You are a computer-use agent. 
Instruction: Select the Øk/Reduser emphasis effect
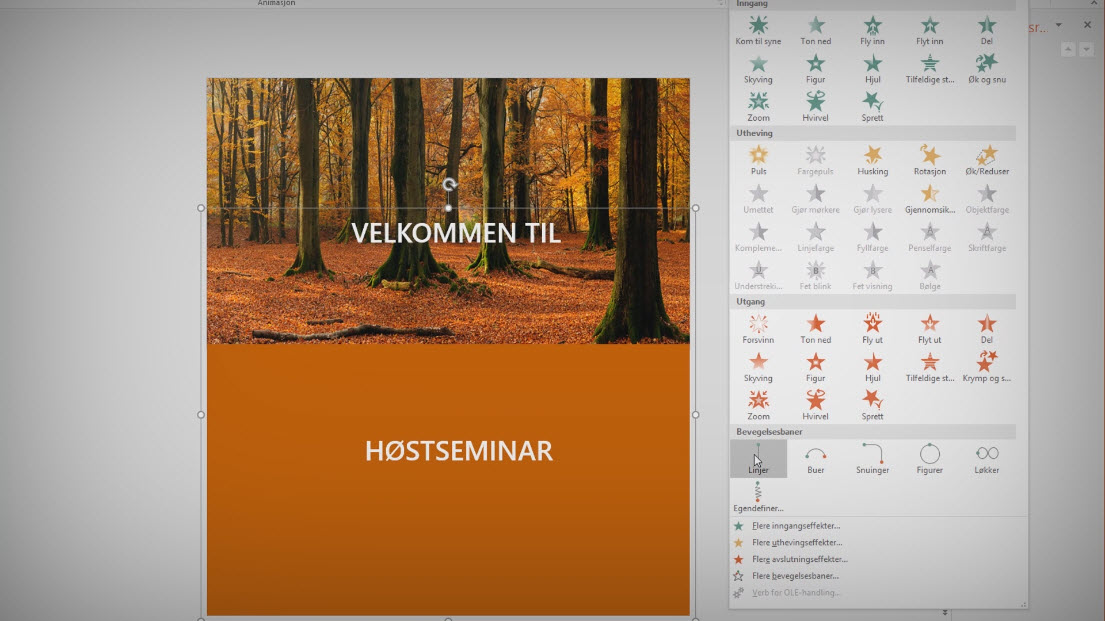click(987, 161)
